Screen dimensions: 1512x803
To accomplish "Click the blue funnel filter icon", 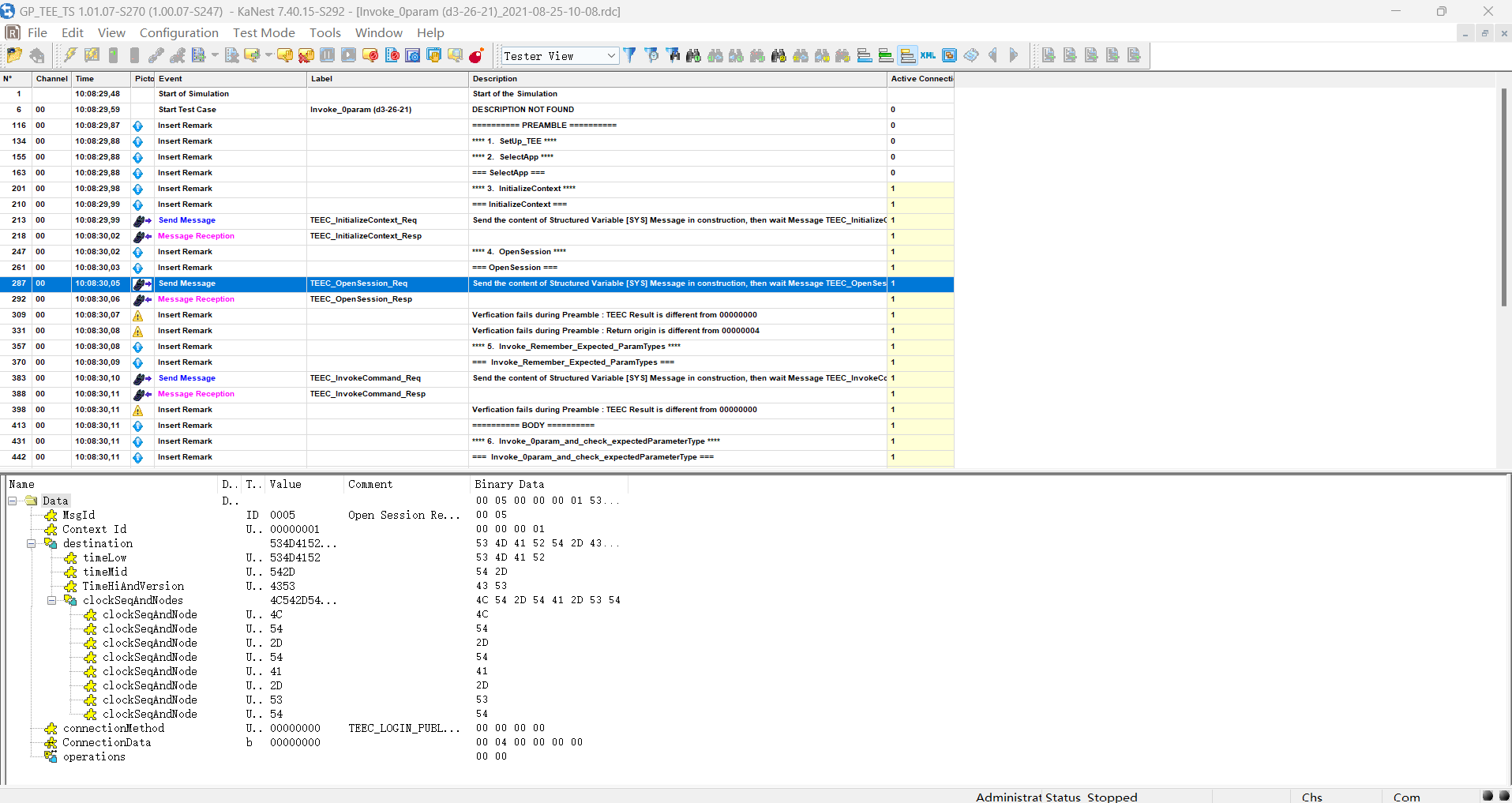I will click(629, 55).
